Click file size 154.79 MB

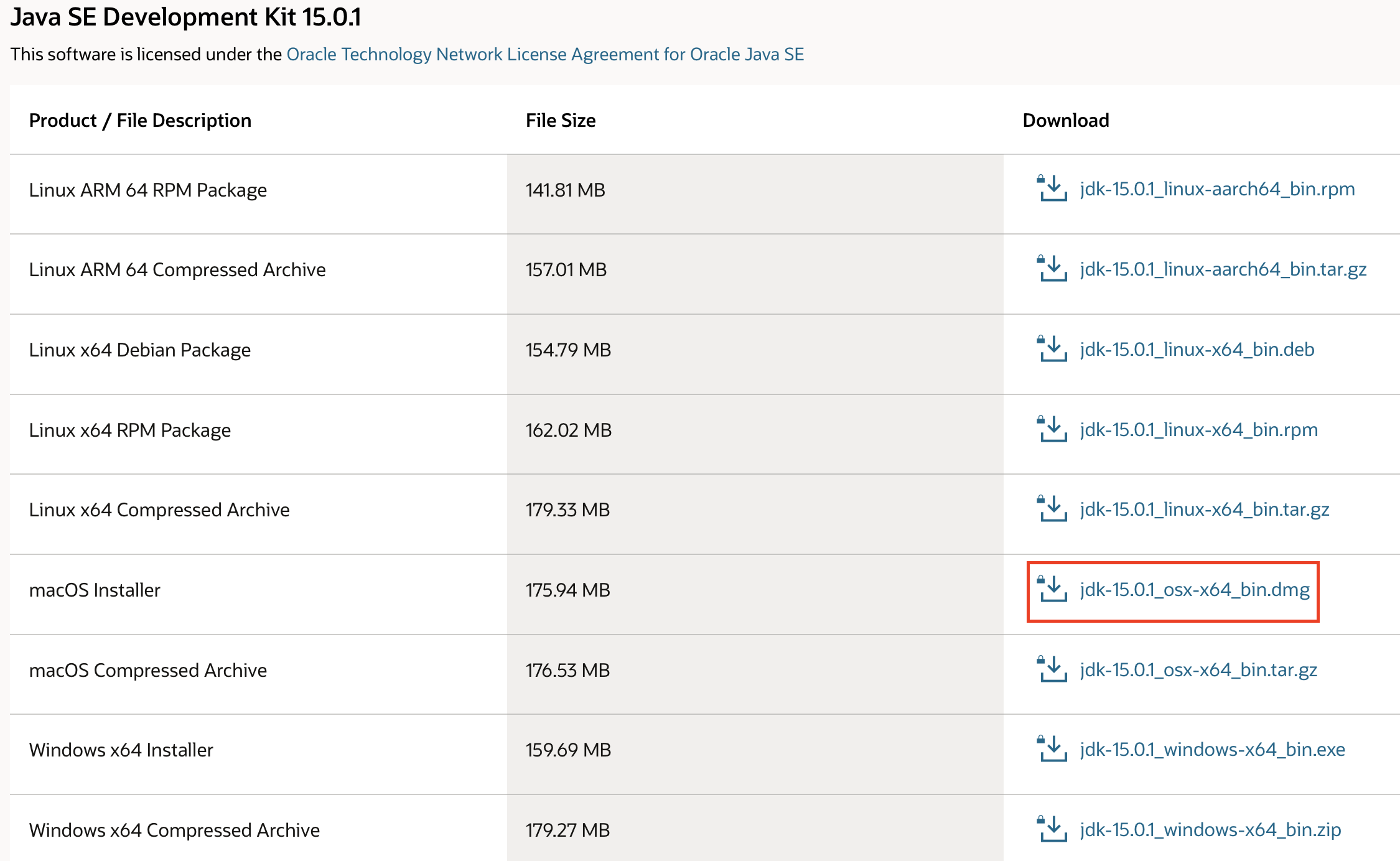tap(569, 350)
